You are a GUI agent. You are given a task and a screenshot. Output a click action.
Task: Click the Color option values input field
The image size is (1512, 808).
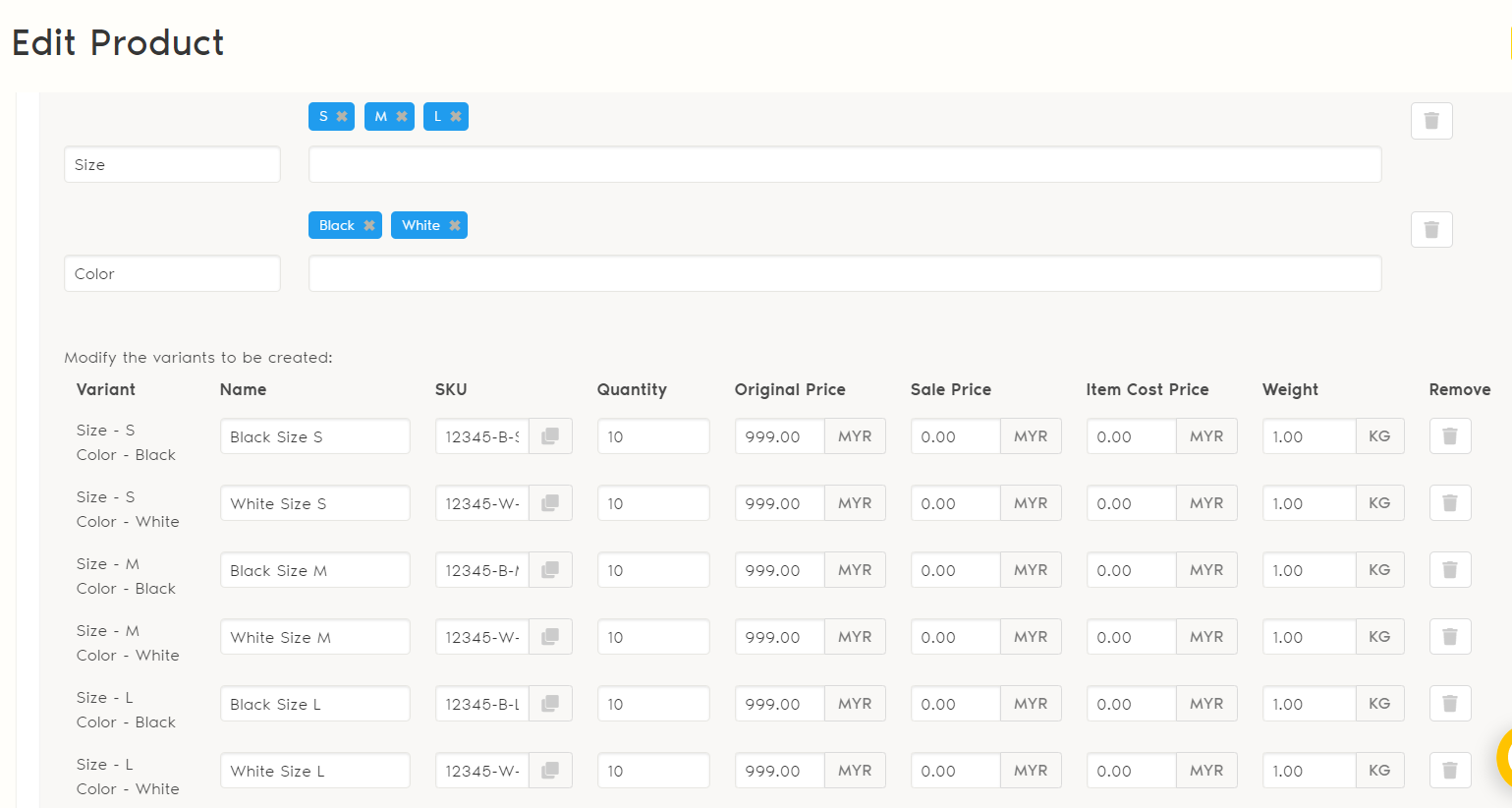coord(844,273)
